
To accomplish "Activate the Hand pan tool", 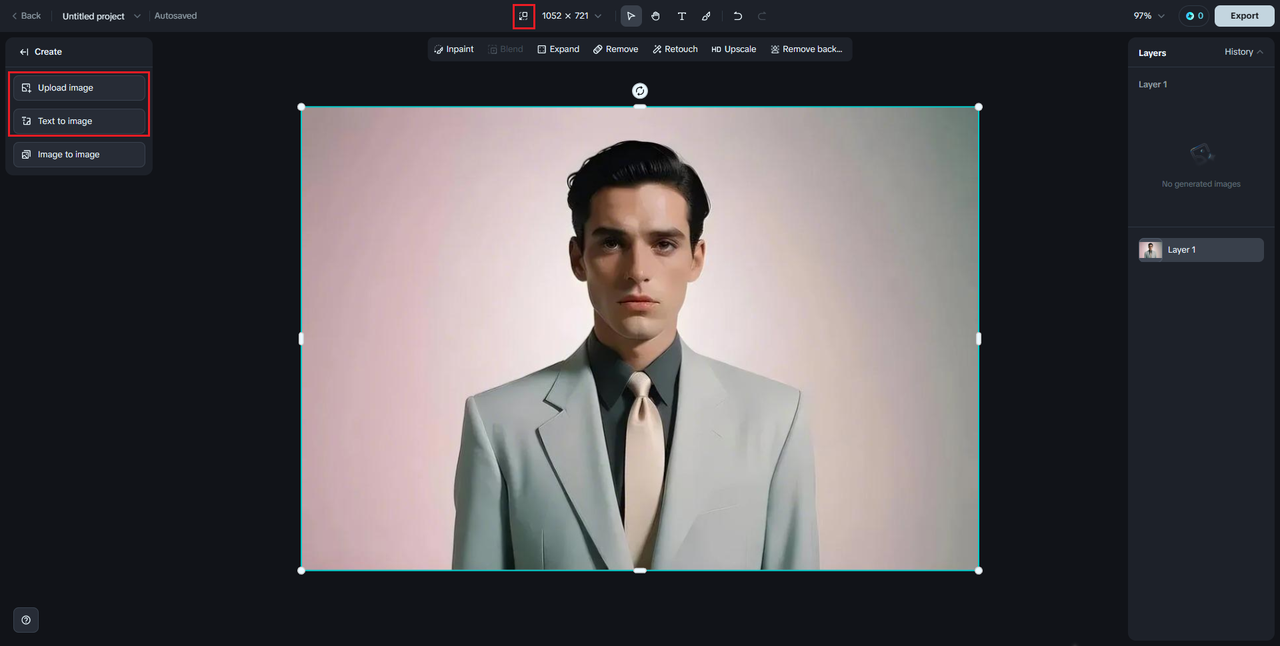I will [656, 16].
